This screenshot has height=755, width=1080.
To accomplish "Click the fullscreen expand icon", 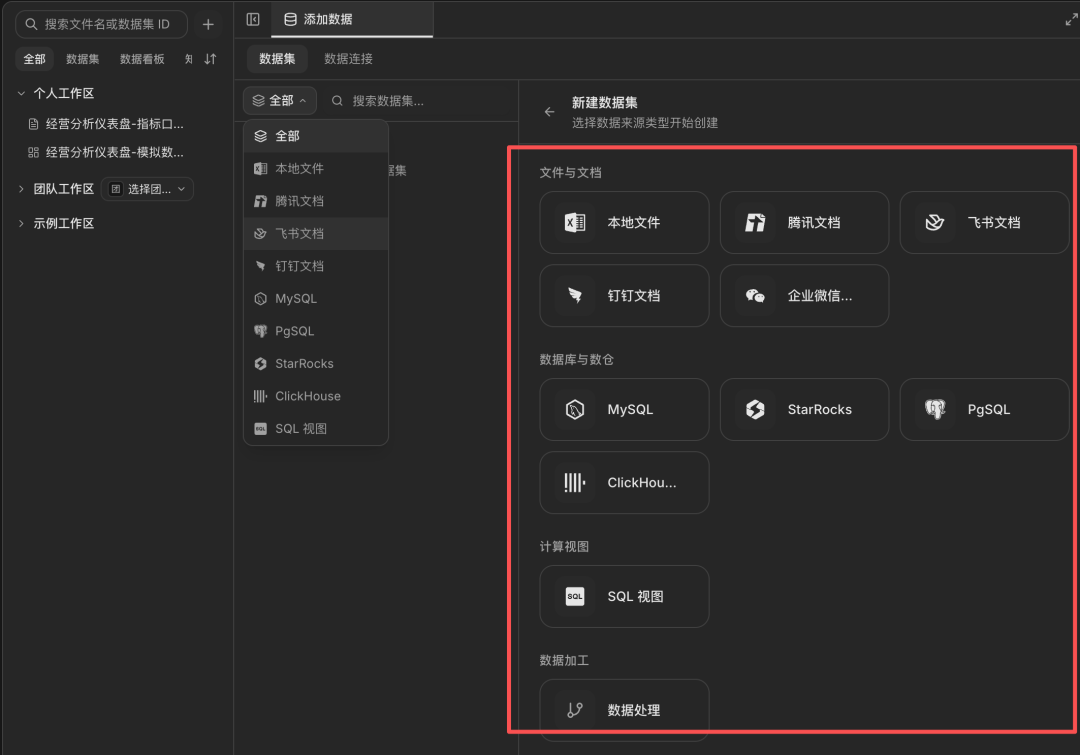I will (1071, 20).
